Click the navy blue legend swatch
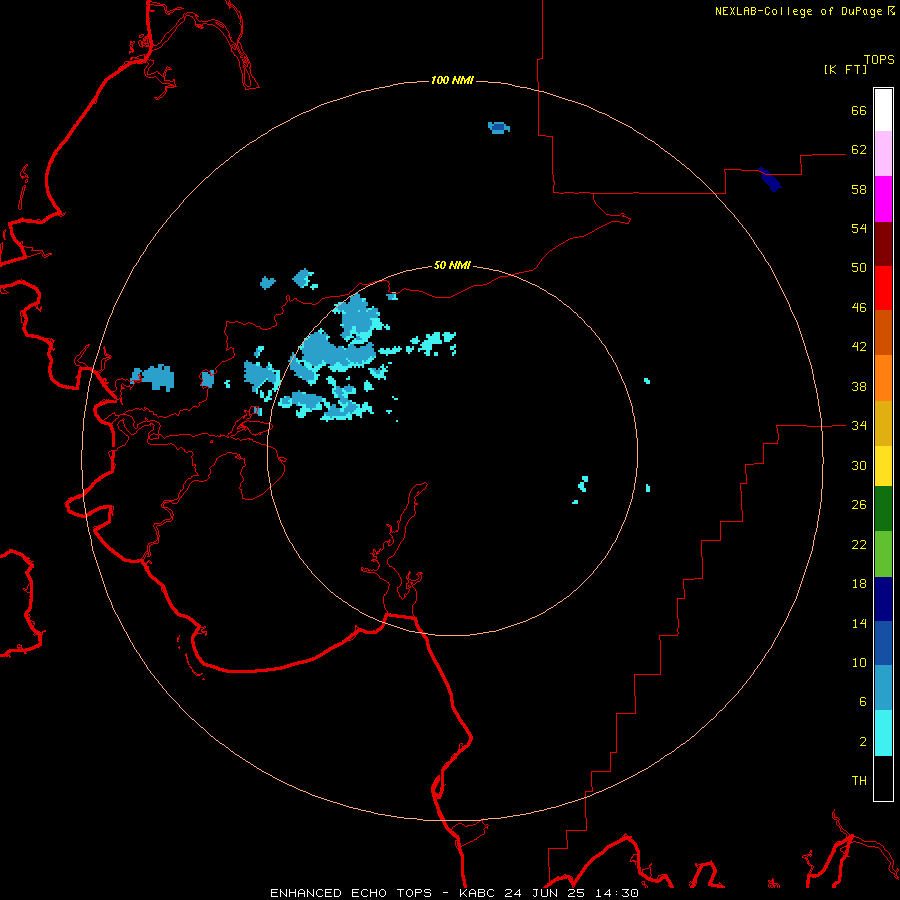The width and height of the screenshot is (900, 900). click(883, 599)
